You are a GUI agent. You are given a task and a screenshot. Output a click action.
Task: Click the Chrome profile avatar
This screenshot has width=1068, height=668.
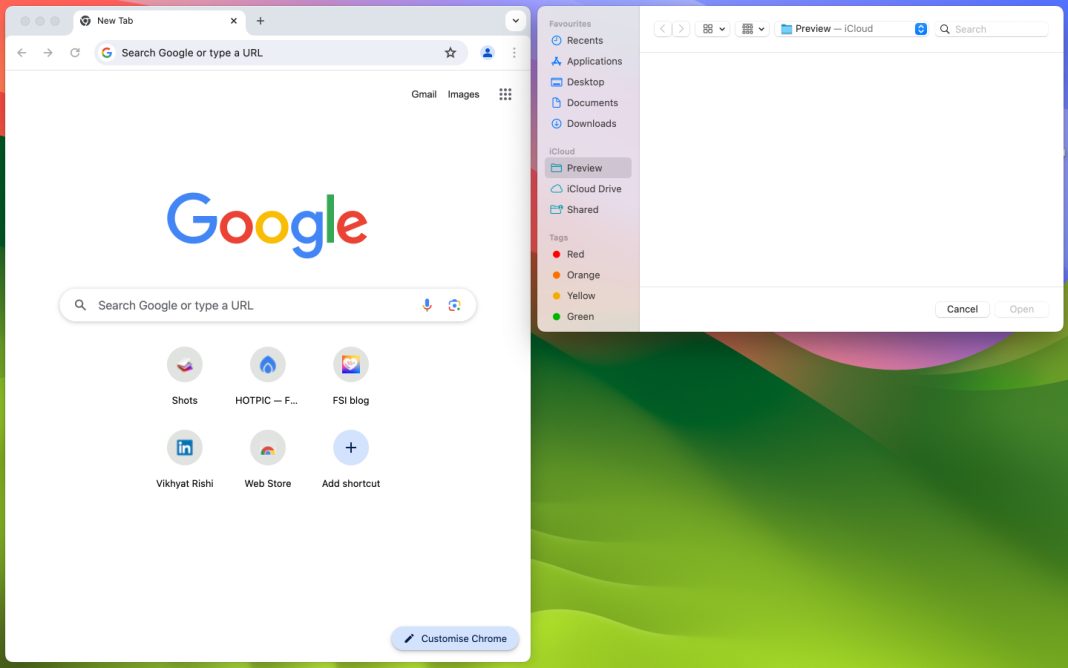pos(487,52)
